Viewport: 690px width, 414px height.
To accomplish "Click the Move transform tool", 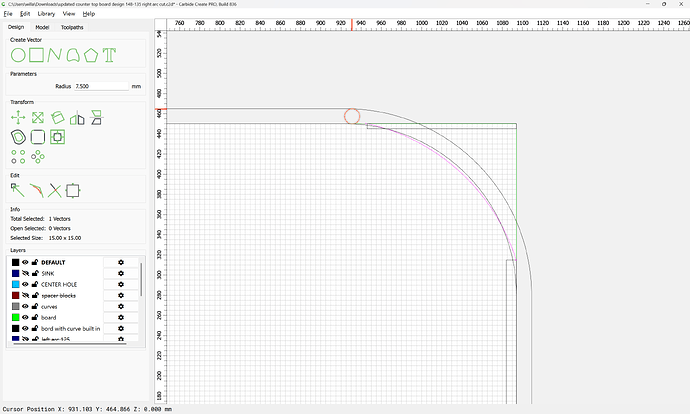I will click(x=17, y=118).
